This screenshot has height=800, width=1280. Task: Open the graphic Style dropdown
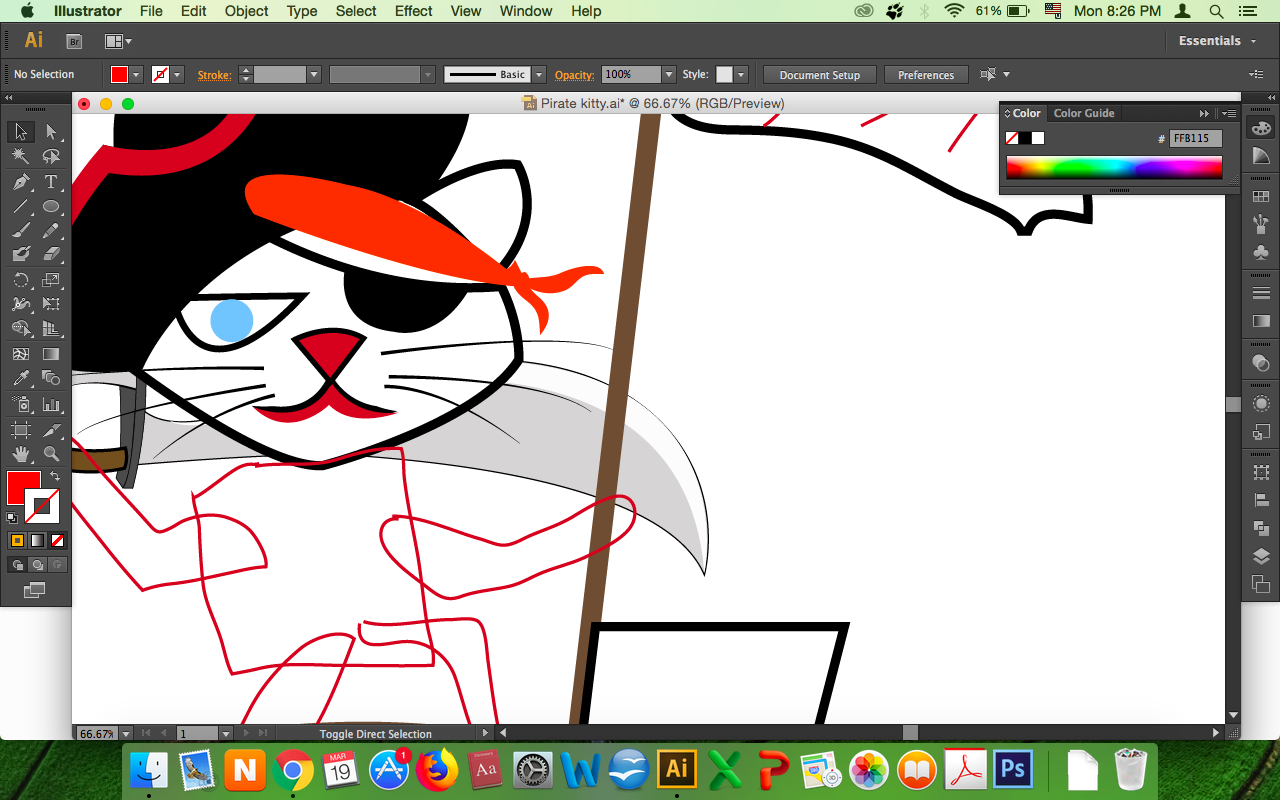(741, 75)
